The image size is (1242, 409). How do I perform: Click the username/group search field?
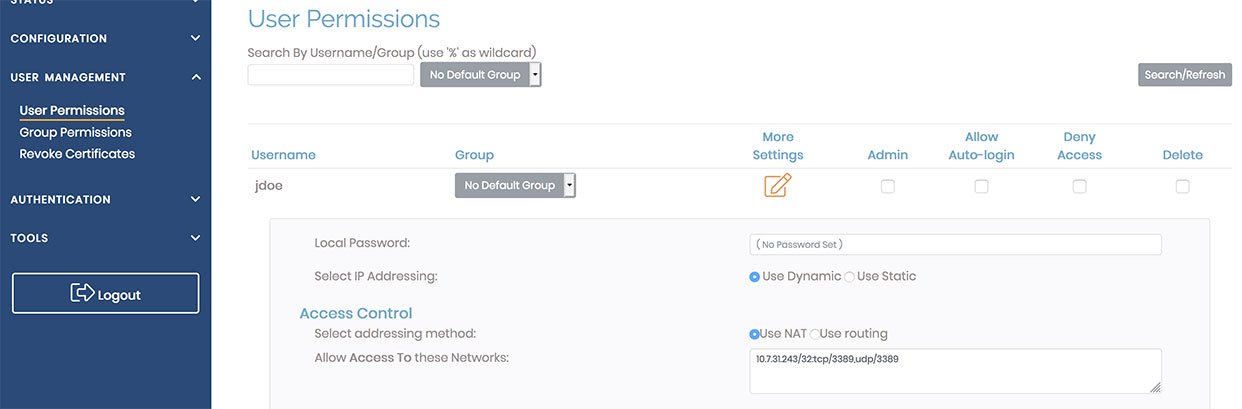pos(331,75)
